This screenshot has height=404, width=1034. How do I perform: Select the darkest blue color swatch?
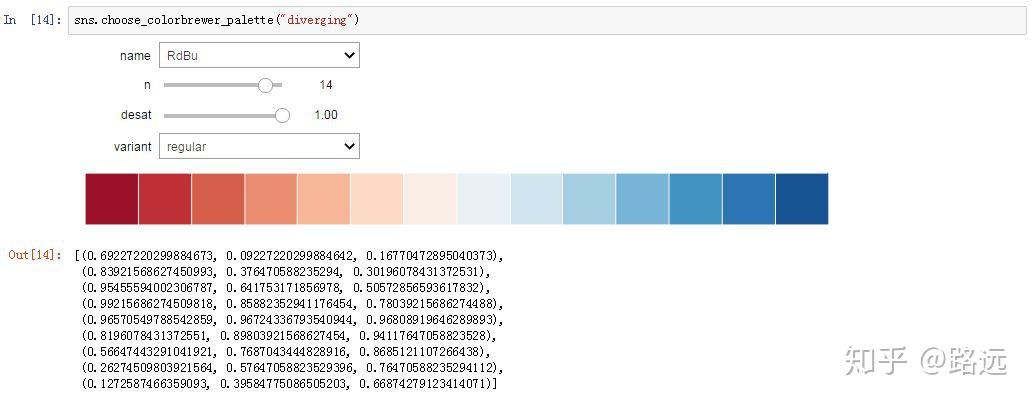click(802, 199)
